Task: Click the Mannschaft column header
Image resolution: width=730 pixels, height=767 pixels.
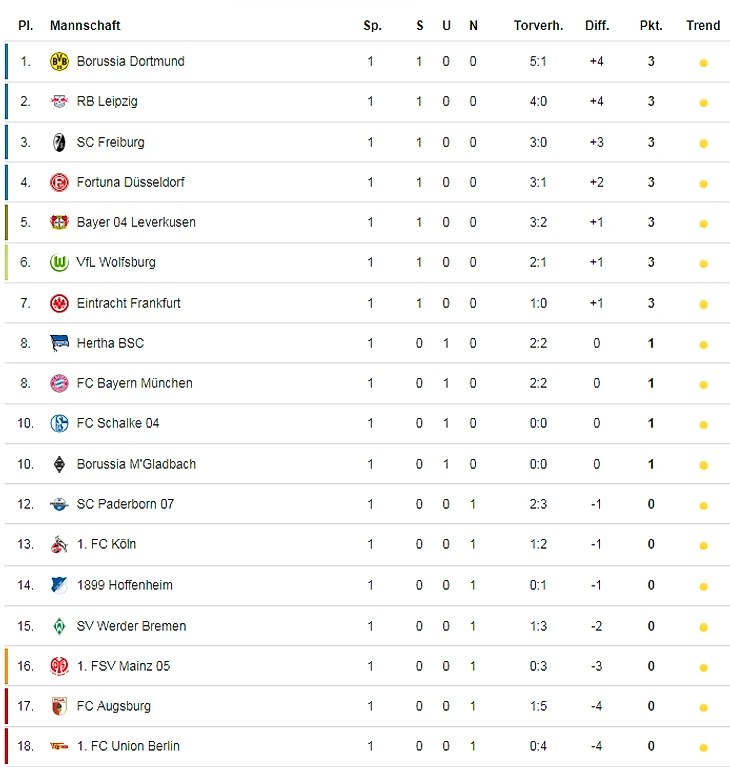Action: (85, 26)
